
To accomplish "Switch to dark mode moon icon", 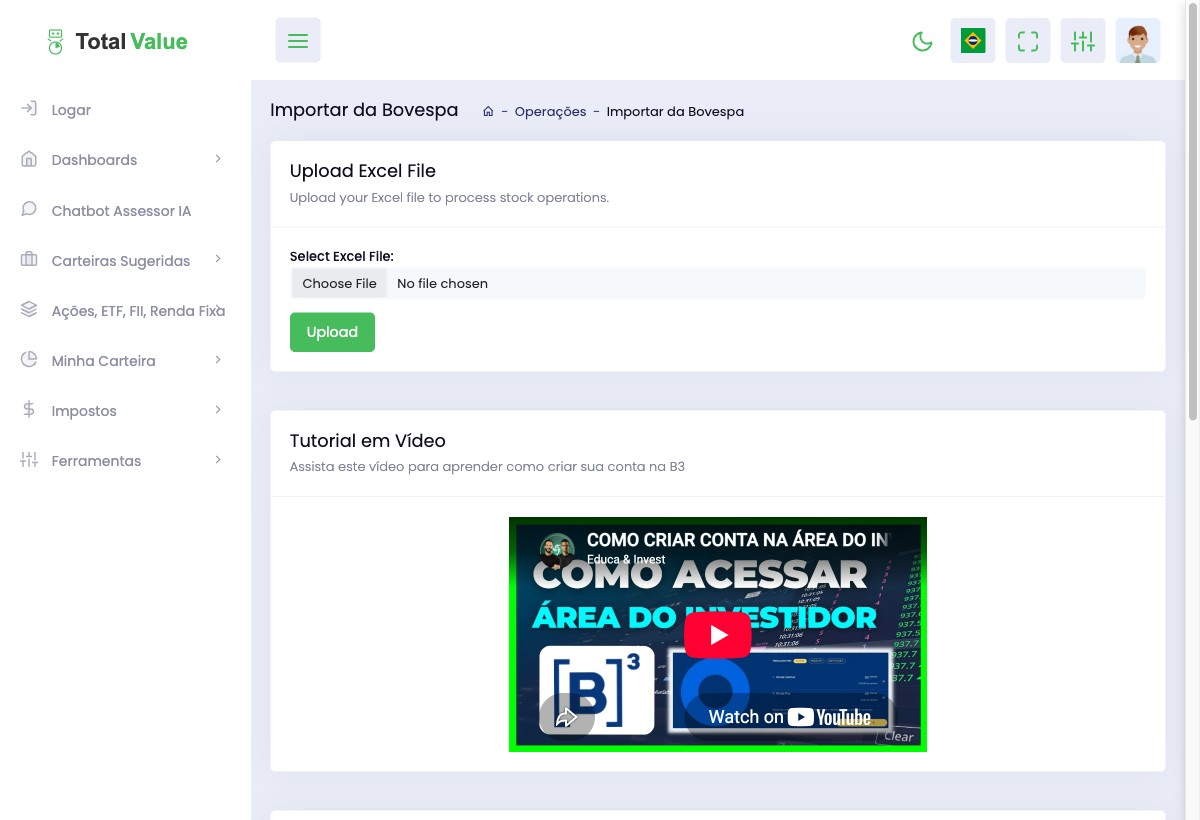I will pos(922,41).
